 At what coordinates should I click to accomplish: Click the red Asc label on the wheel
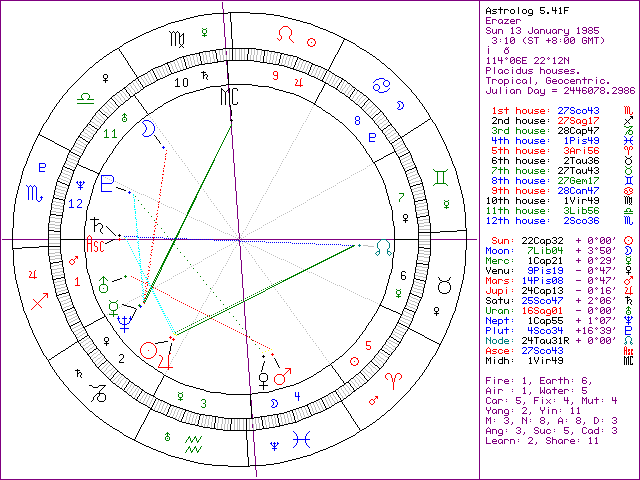tap(97, 243)
